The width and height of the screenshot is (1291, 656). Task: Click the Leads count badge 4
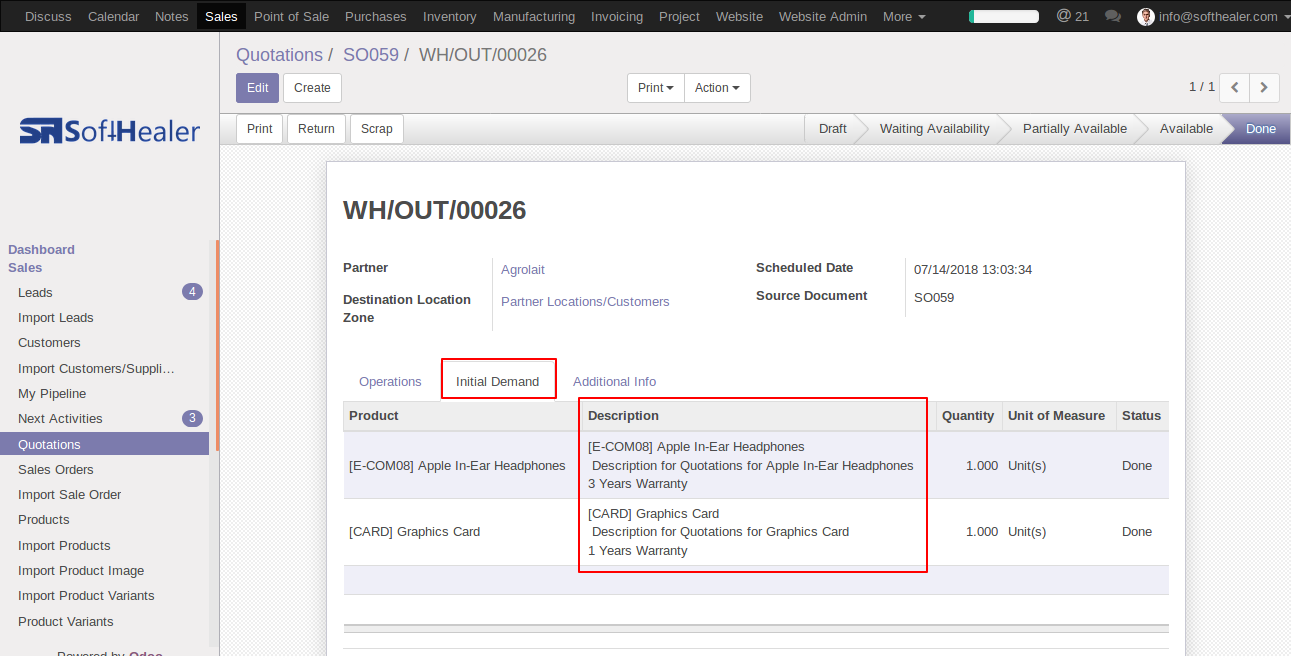click(192, 292)
